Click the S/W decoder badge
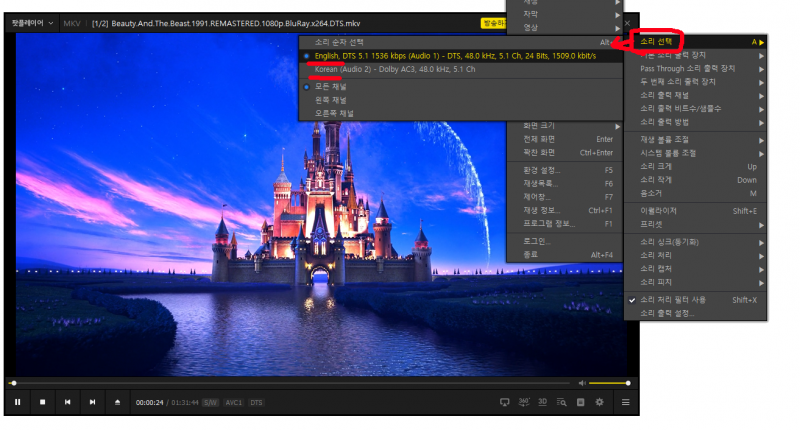 point(210,402)
